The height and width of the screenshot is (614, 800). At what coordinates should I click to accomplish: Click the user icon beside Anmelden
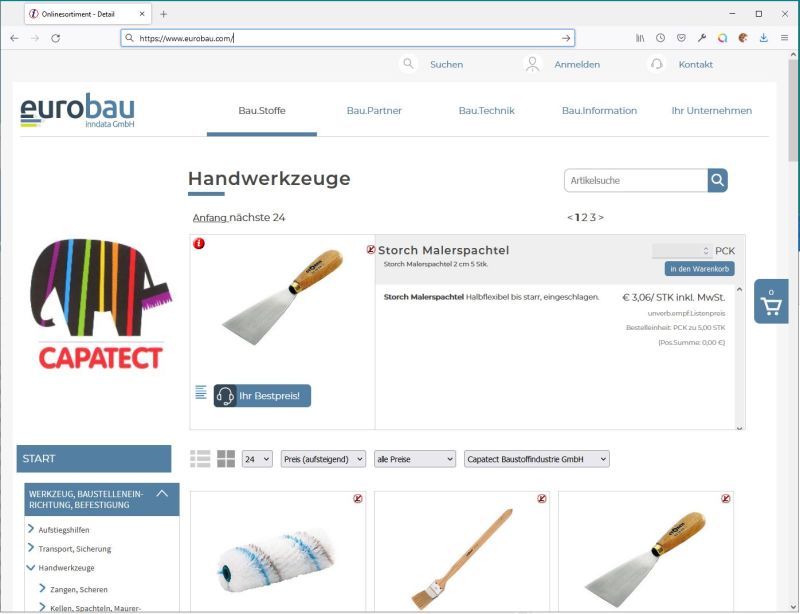pos(533,64)
